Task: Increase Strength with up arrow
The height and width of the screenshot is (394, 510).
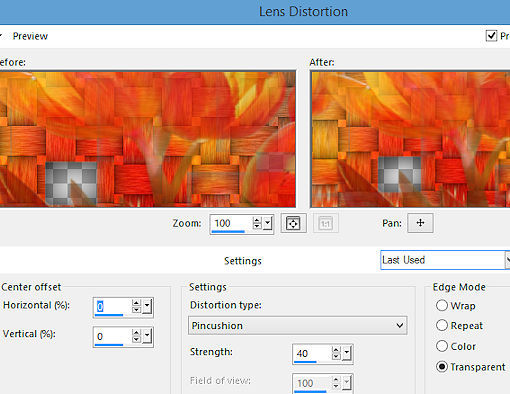Action: (336, 350)
